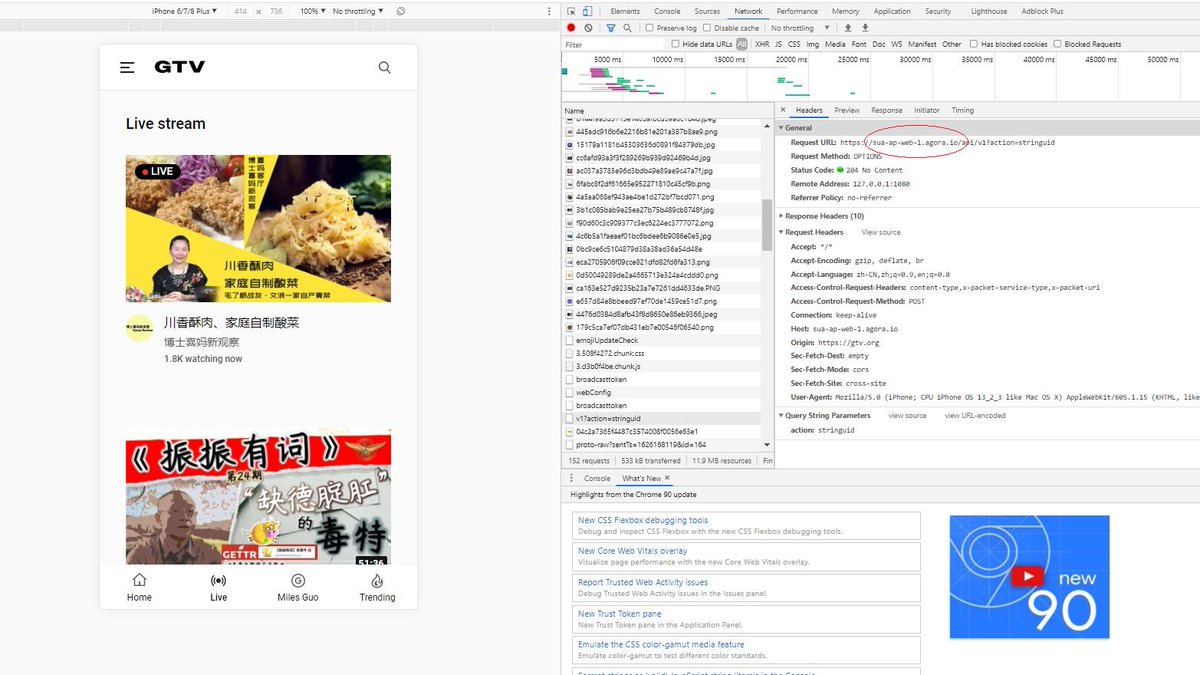Open the GTV search magnifier
This screenshot has height=675, width=1200.
(x=385, y=68)
